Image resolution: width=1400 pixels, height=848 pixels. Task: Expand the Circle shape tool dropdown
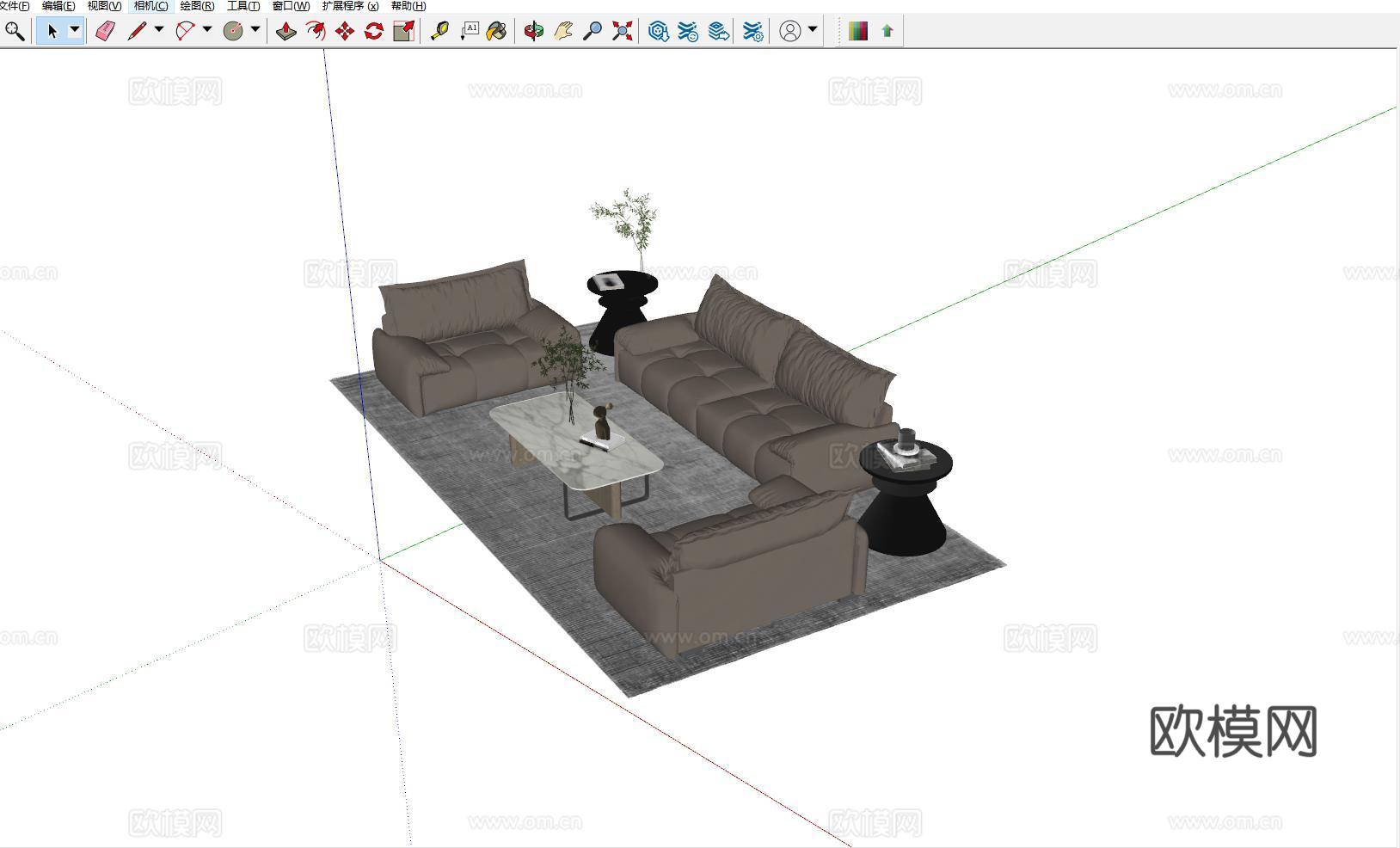(x=255, y=30)
